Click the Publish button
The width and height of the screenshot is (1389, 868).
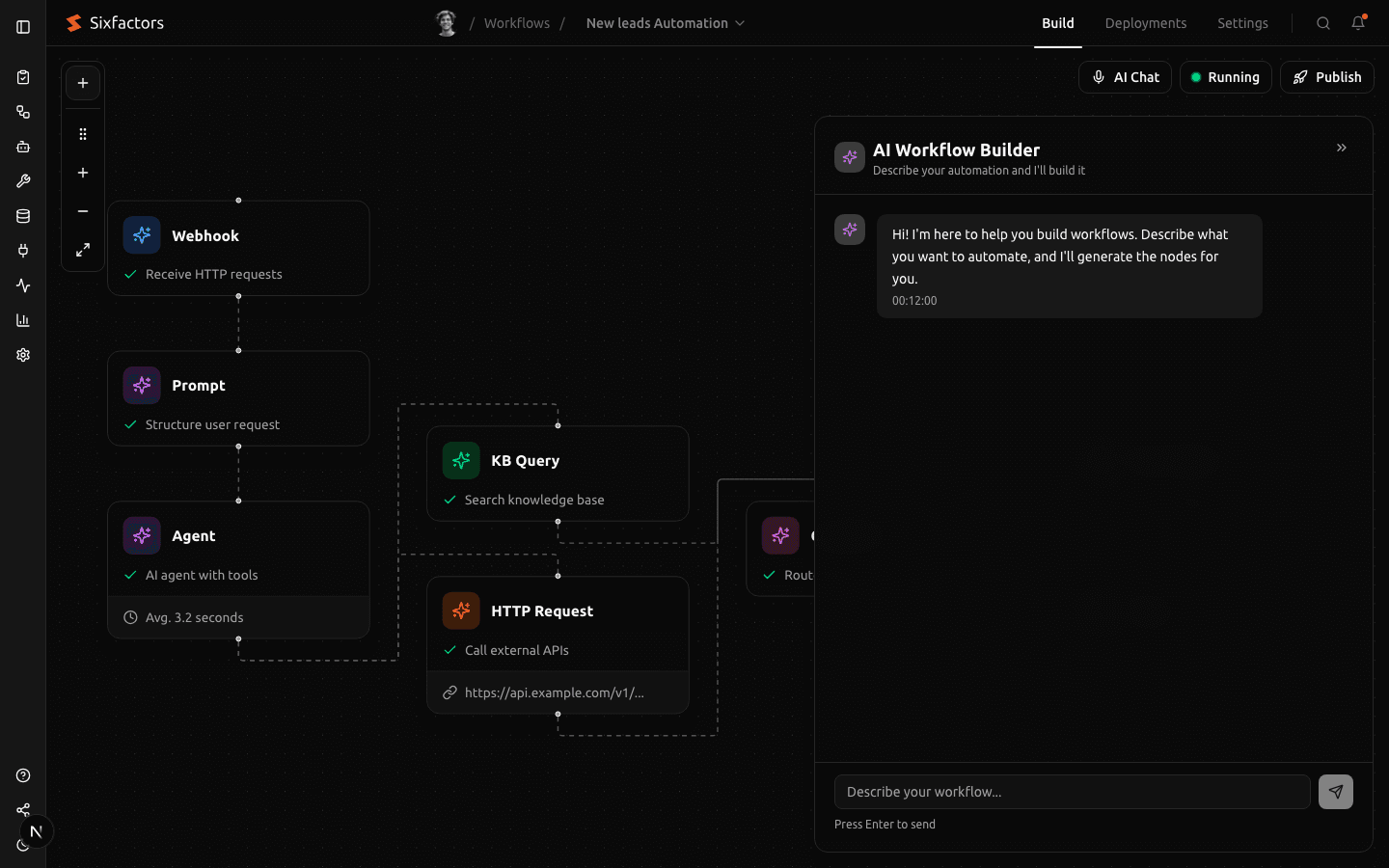pyautogui.click(x=1326, y=77)
